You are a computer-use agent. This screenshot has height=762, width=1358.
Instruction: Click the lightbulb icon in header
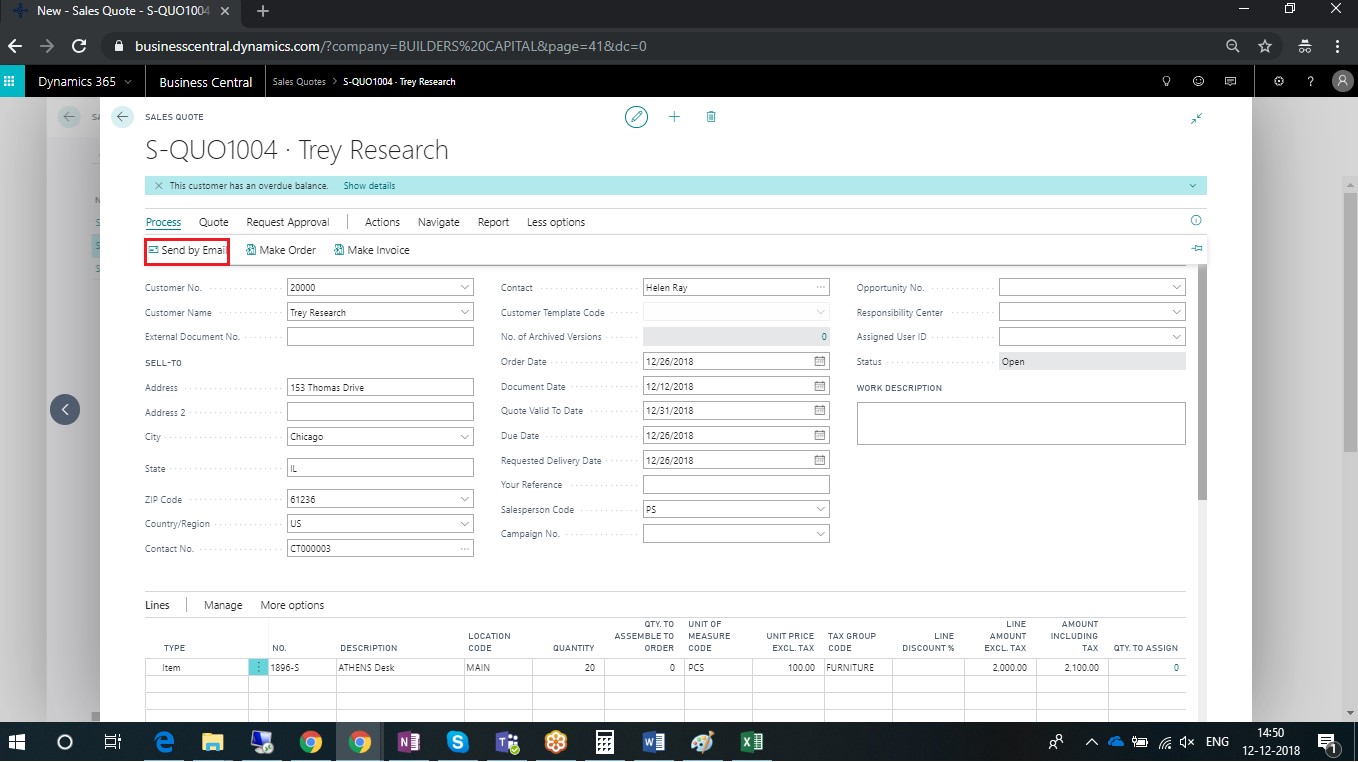(x=1166, y=82)
